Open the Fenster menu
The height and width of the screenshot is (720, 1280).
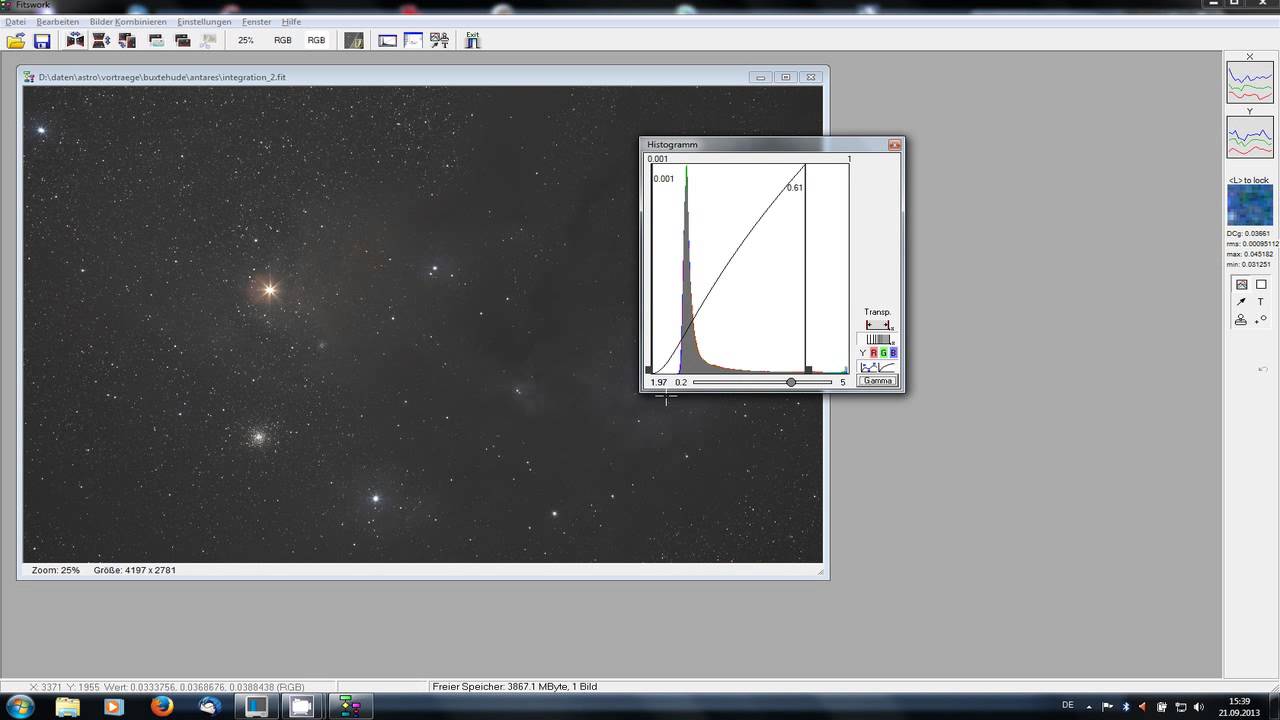[x=257, y=21]
